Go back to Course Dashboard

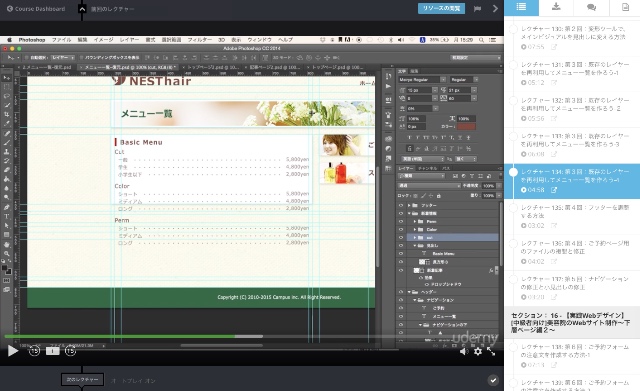36,9
